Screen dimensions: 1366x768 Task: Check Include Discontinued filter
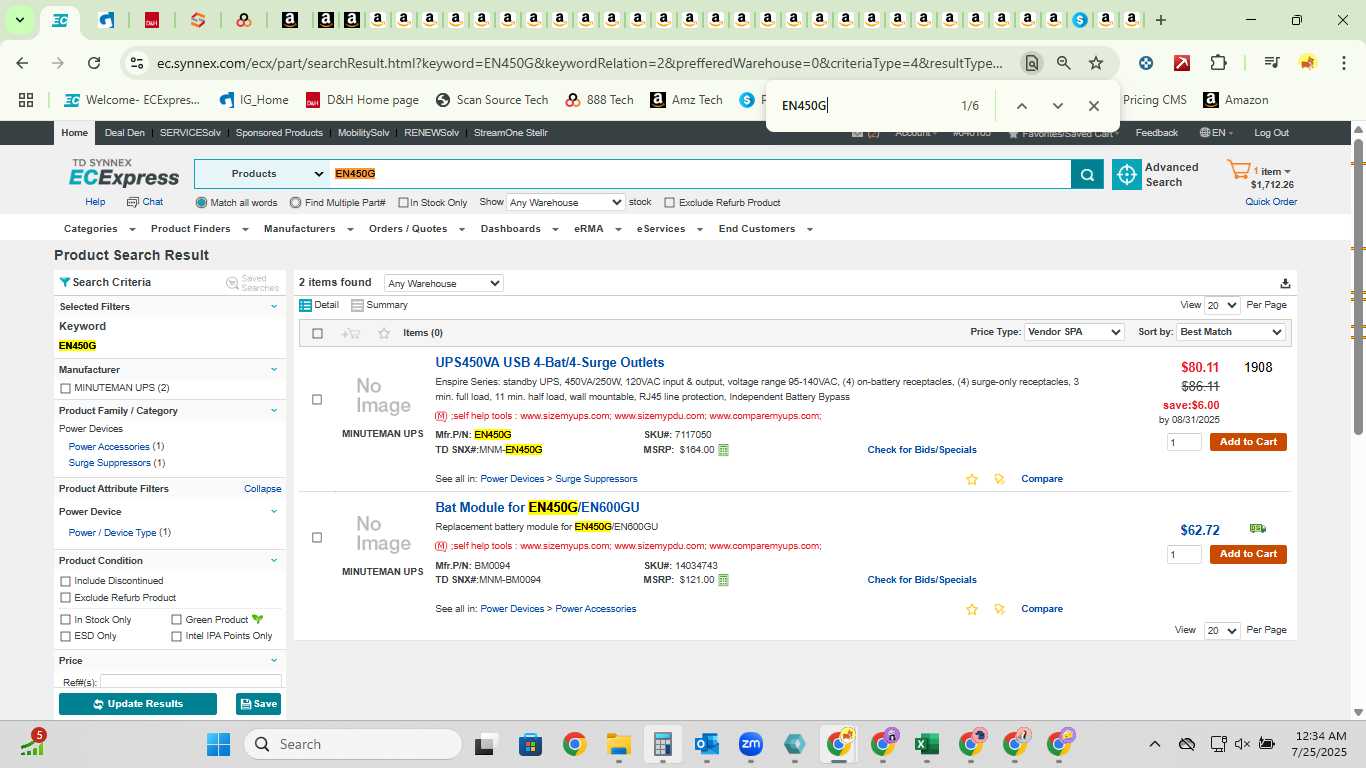[66, 581]
